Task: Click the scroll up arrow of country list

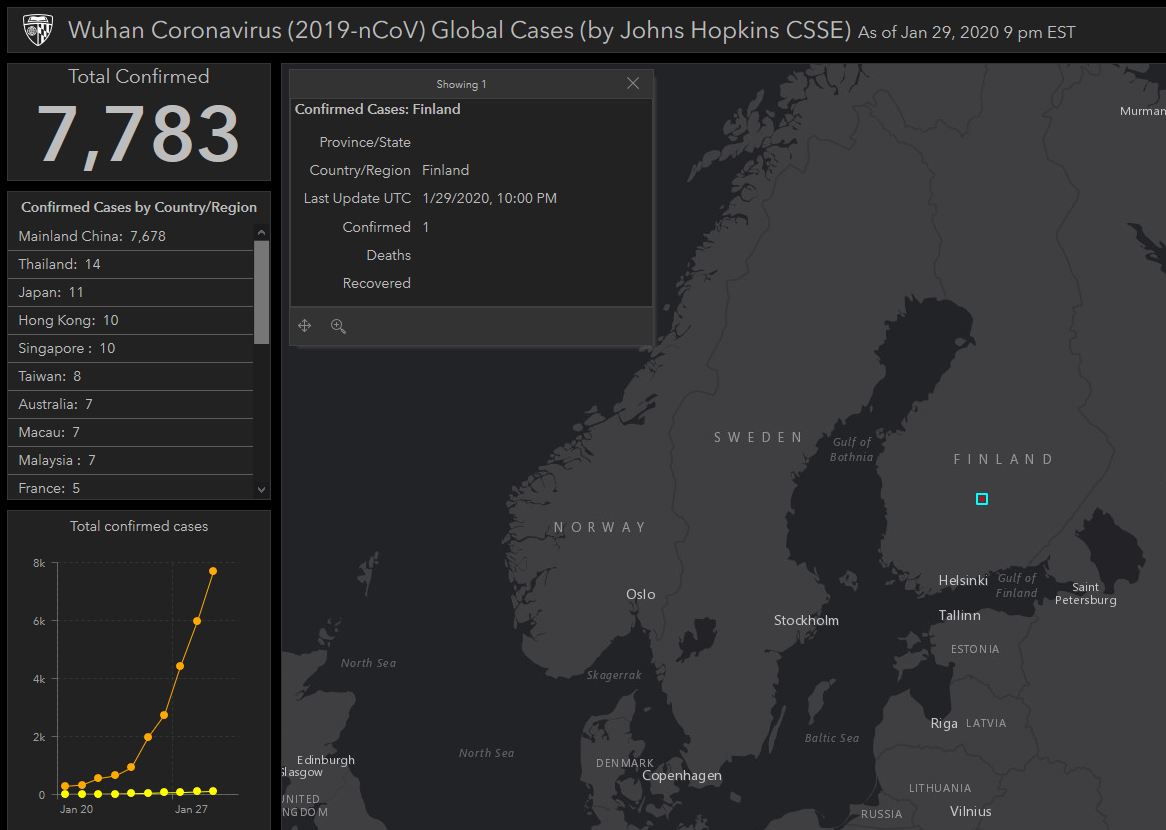Action: pos(262,233)
